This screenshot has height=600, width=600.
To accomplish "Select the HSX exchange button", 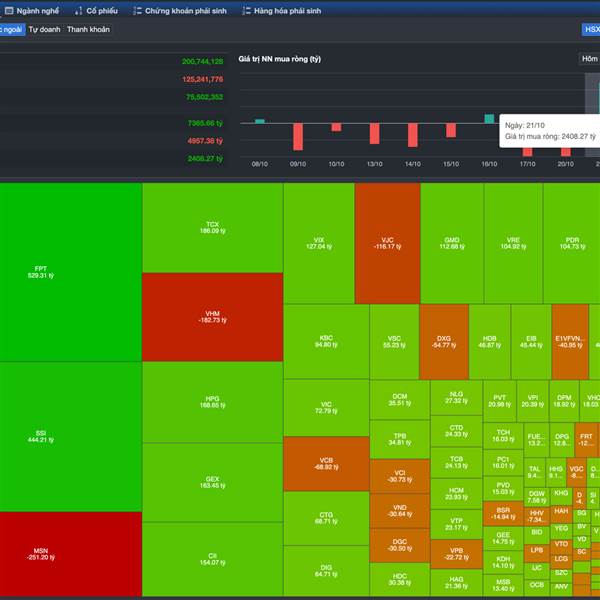I will [x=591, y=30].
